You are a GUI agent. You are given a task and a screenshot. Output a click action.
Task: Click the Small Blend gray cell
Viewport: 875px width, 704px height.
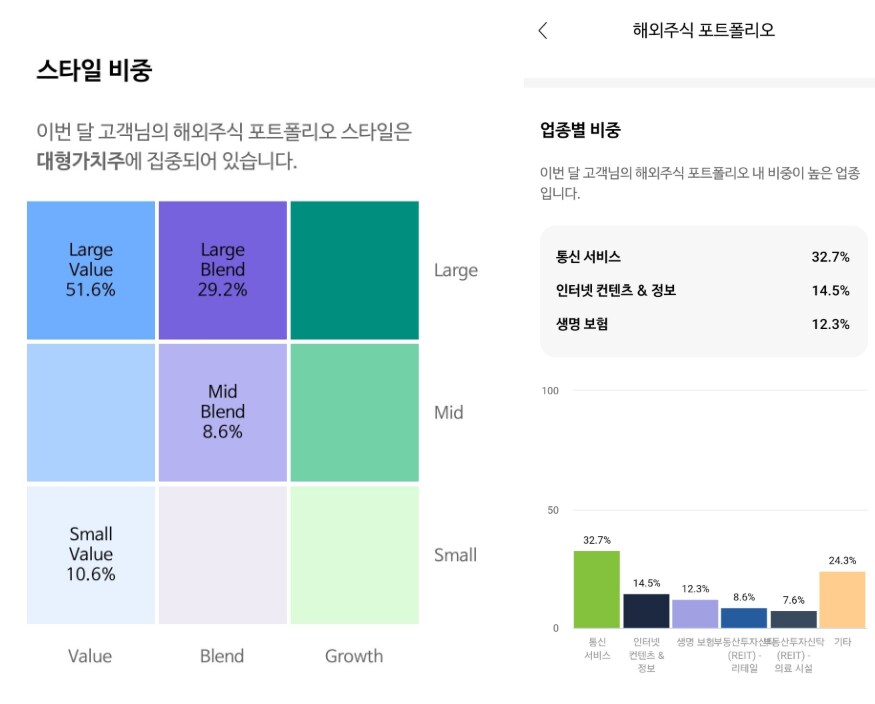222,554
